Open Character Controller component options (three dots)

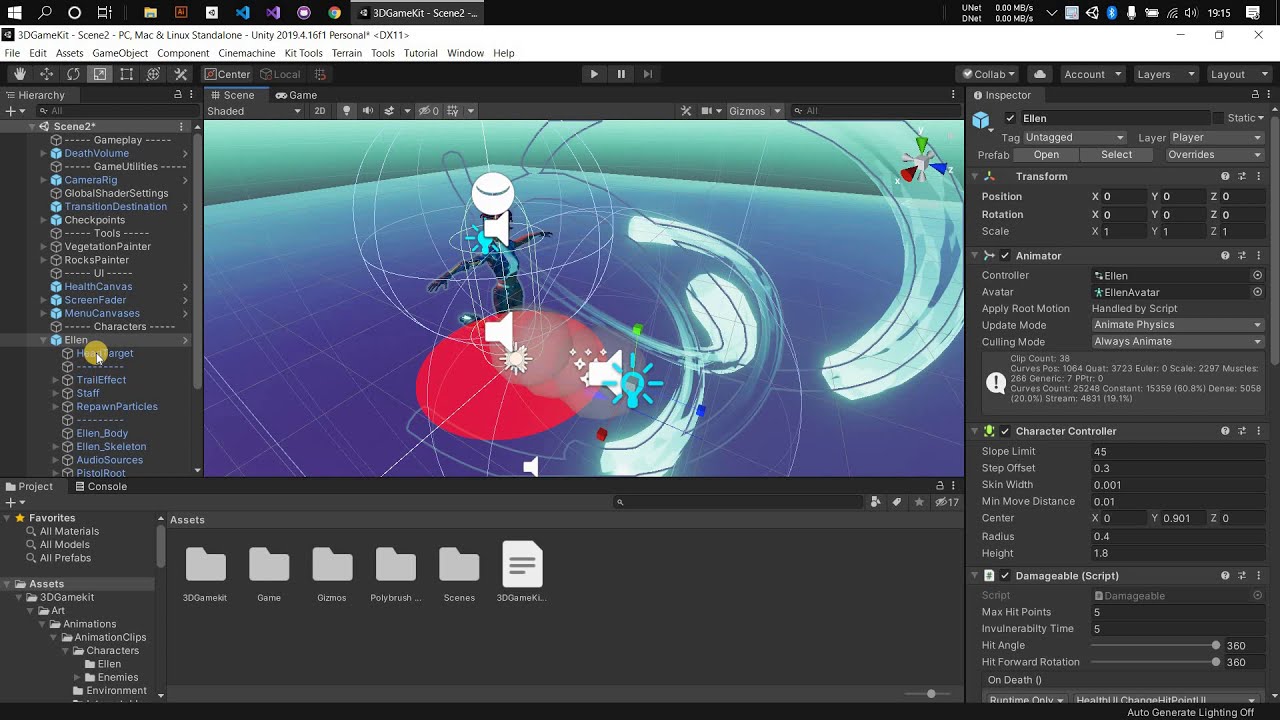point(1258,431)
